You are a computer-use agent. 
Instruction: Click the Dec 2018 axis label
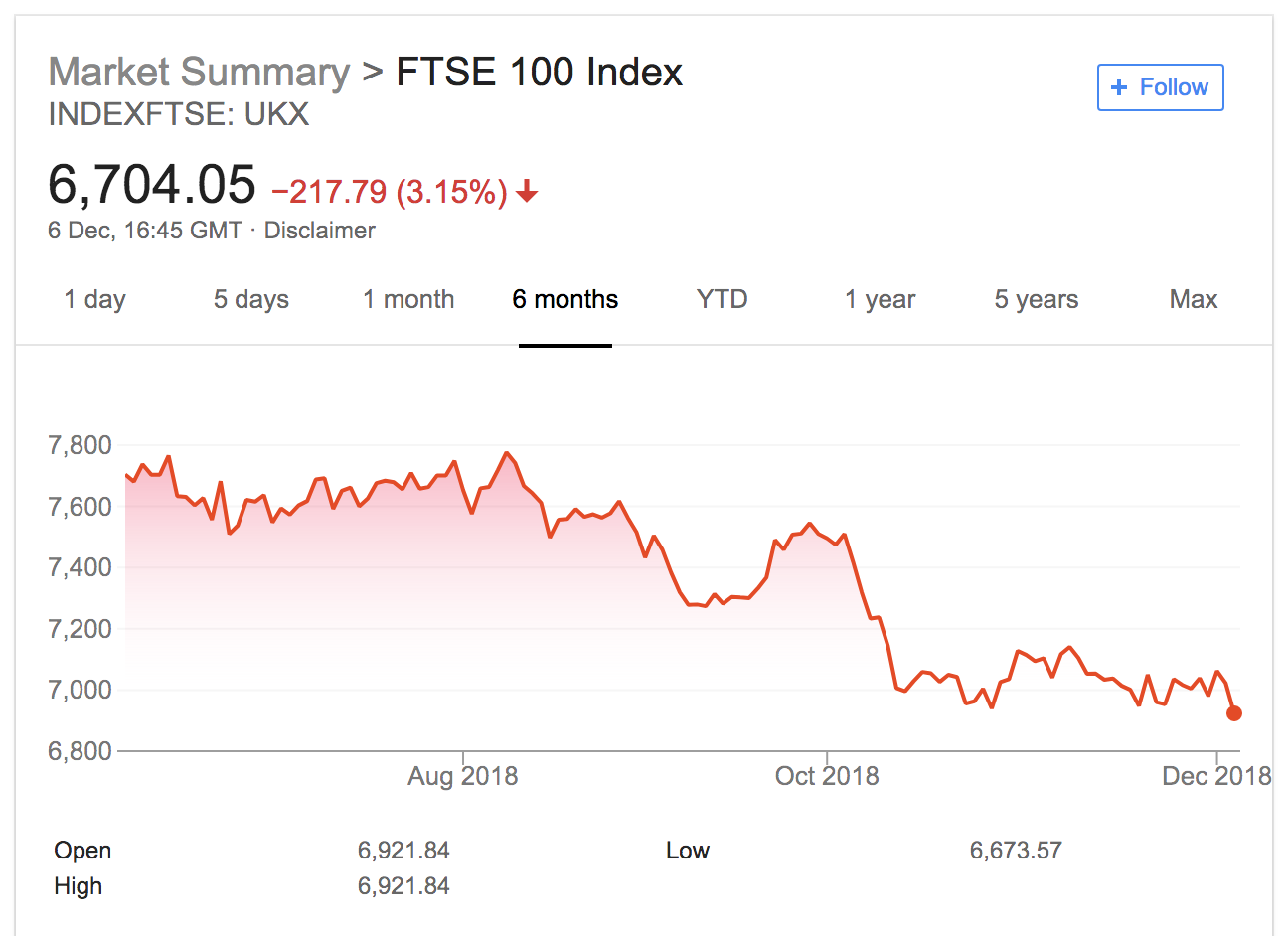tap(1216, 776)
